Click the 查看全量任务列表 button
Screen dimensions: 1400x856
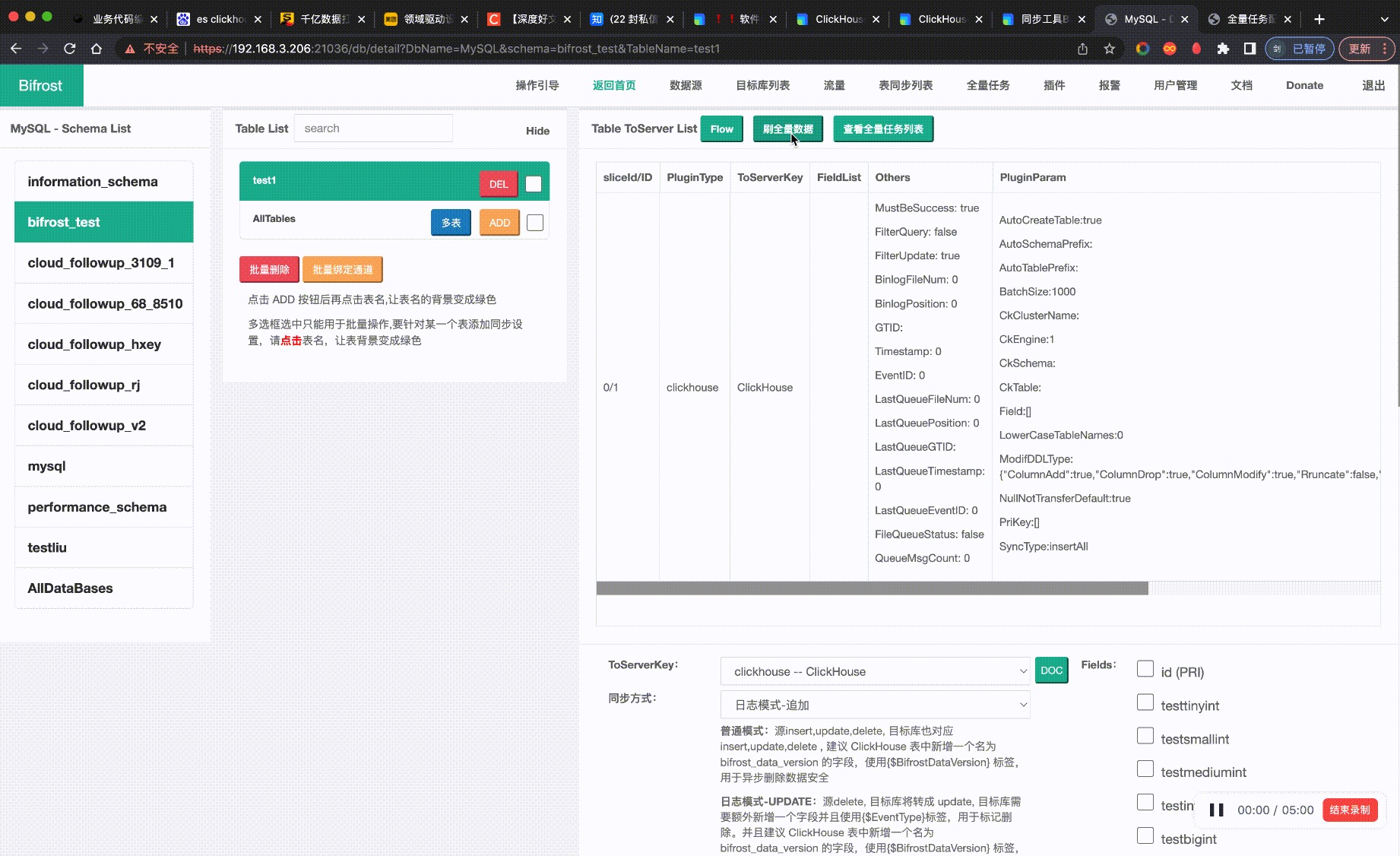883,129
